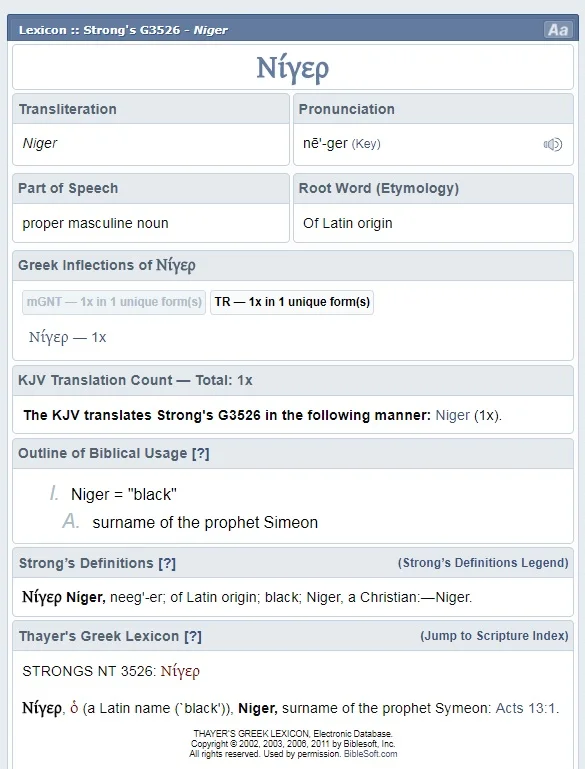The height and width of the screenshot is (769, 585).
Task: Click the red Νίγερ in STRONGS NT 3526
Action: pyautogui.click(x=180, y=671)
